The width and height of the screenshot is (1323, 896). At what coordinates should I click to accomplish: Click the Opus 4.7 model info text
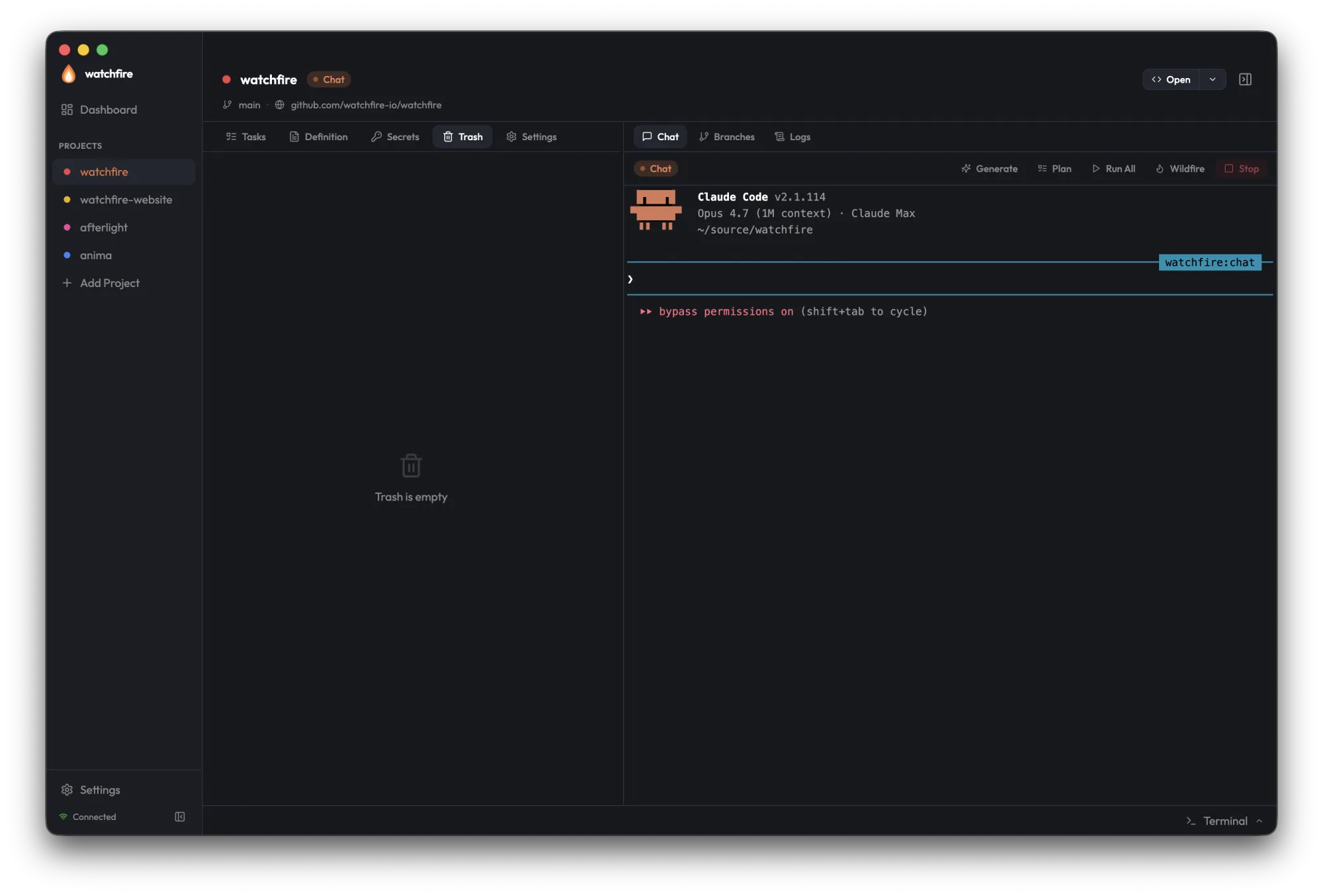tap(806, 213)
